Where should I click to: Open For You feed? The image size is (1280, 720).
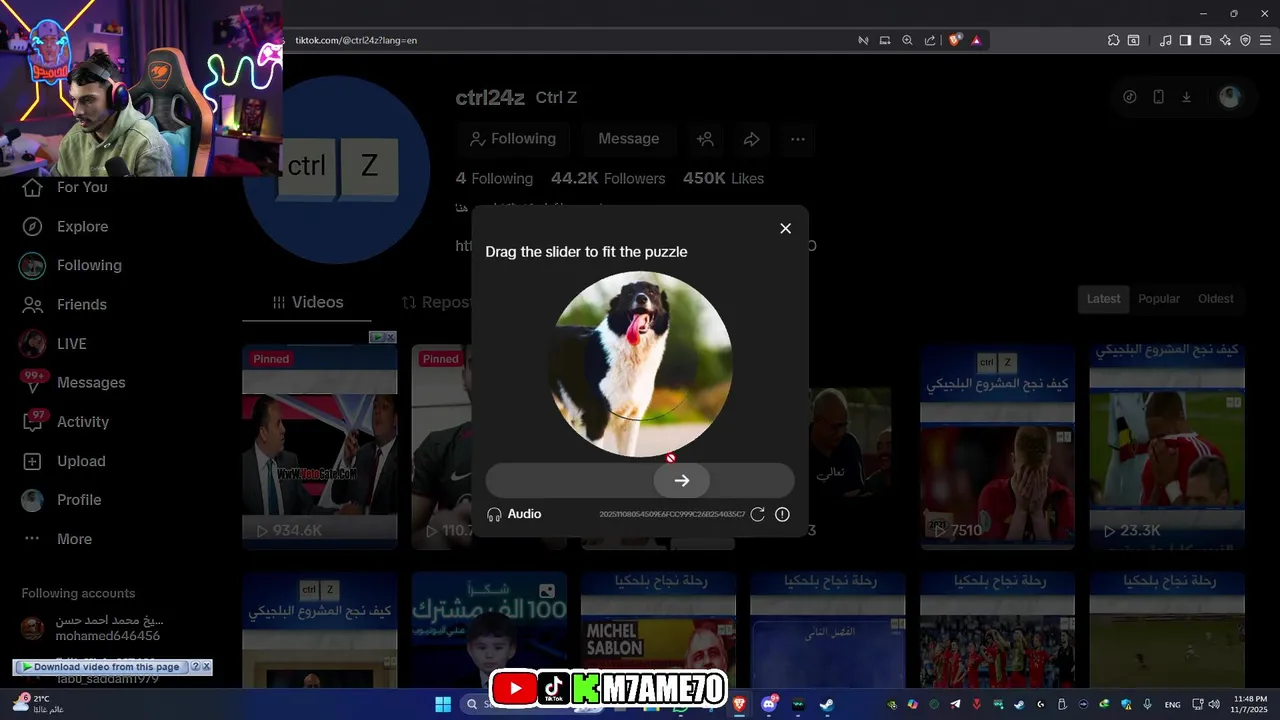click(65, 187)
